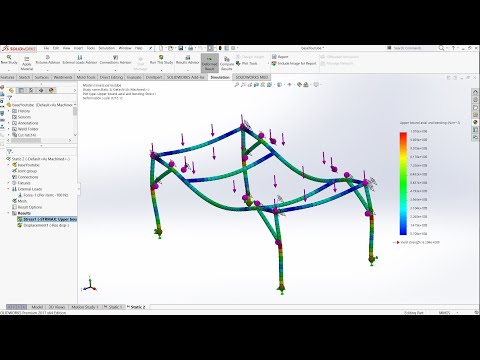The width and height of the screenshot is (480, 360).
Task: Open Connections Advisor tool
Action: pyautogui.click(x=115, y=60)
